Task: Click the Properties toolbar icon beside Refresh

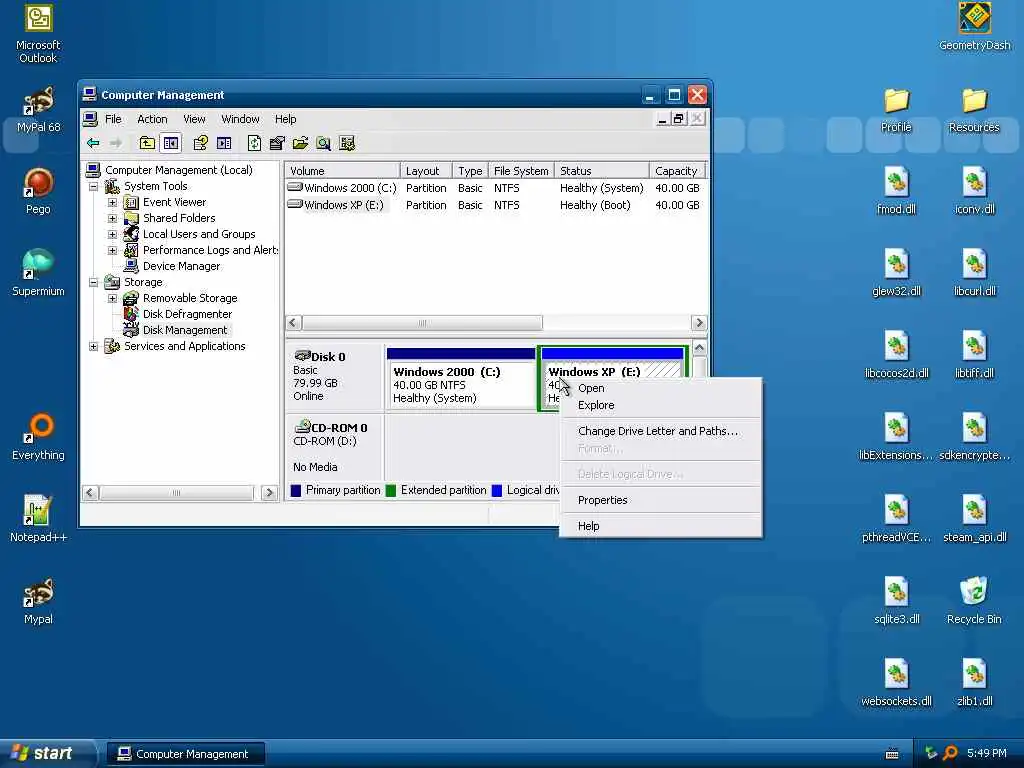Action: [x=277, y=143]
